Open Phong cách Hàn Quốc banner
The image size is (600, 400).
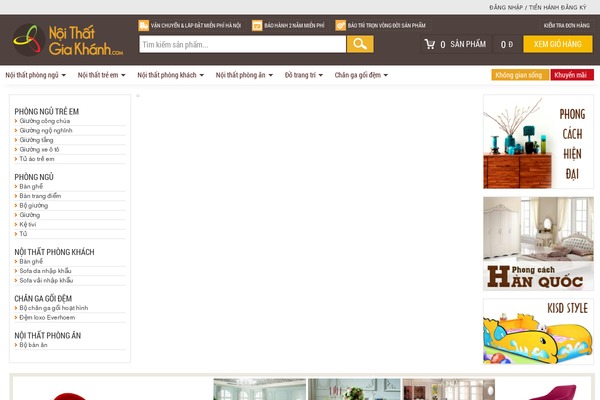click(538, 244)
